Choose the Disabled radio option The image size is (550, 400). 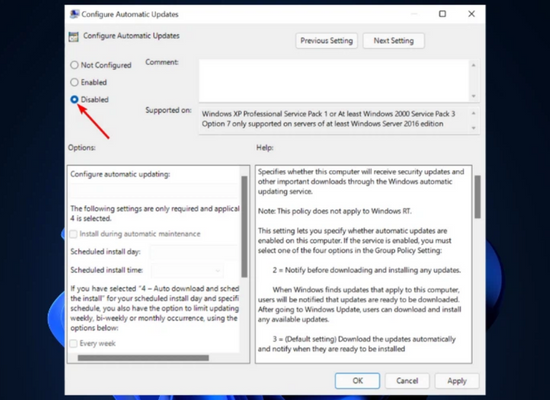pyautogui.click(x=74, y=100)
